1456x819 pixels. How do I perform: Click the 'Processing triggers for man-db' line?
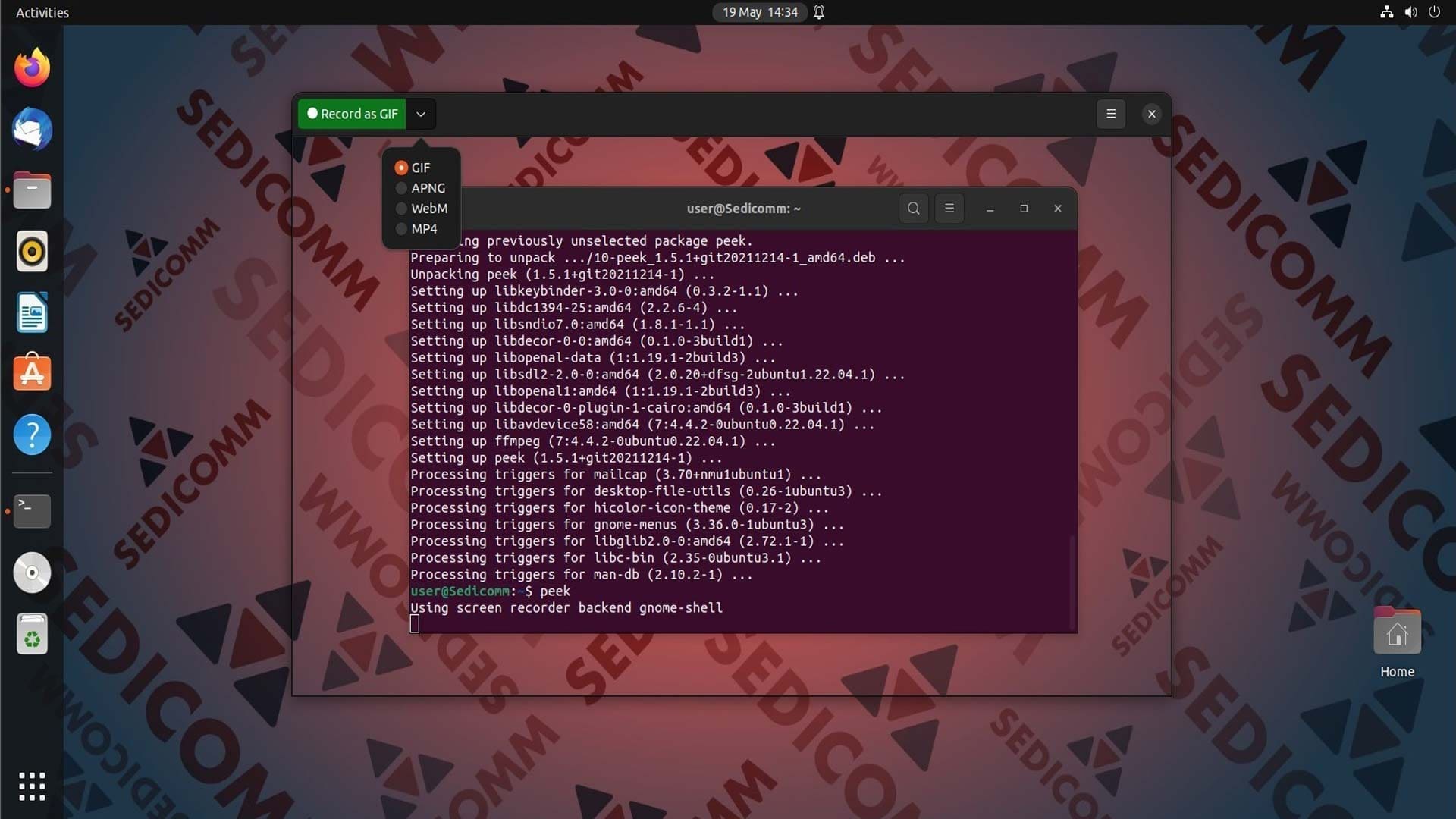click(582, 575)
